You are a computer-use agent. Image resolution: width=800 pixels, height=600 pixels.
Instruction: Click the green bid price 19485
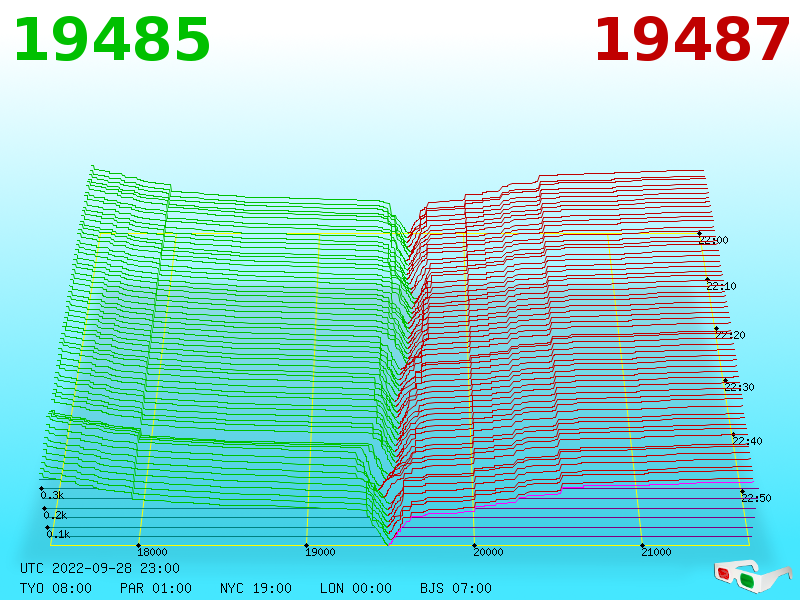coord(112,40)
